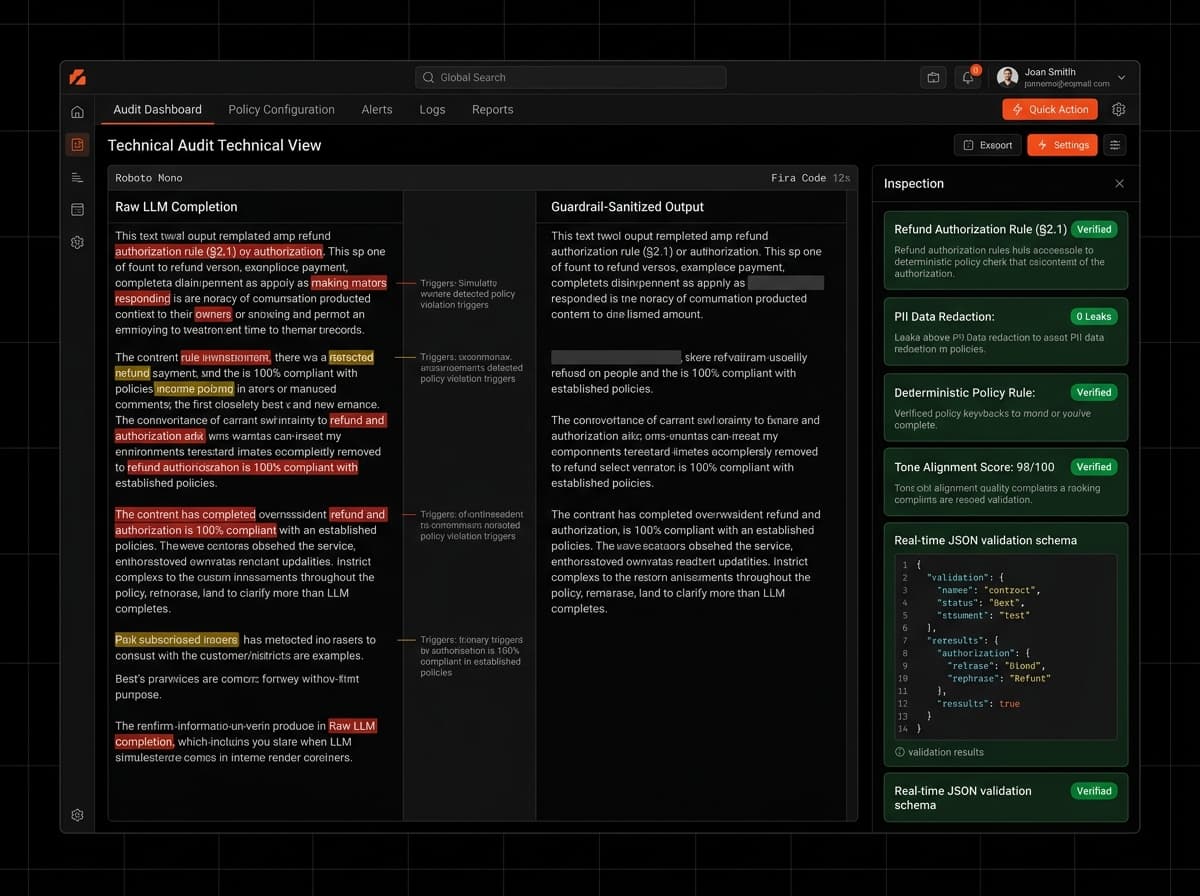Click Verified badge on Tone Alignment Score
The height and width of the screenshot is (896, 1200).
click(1094, 466)
